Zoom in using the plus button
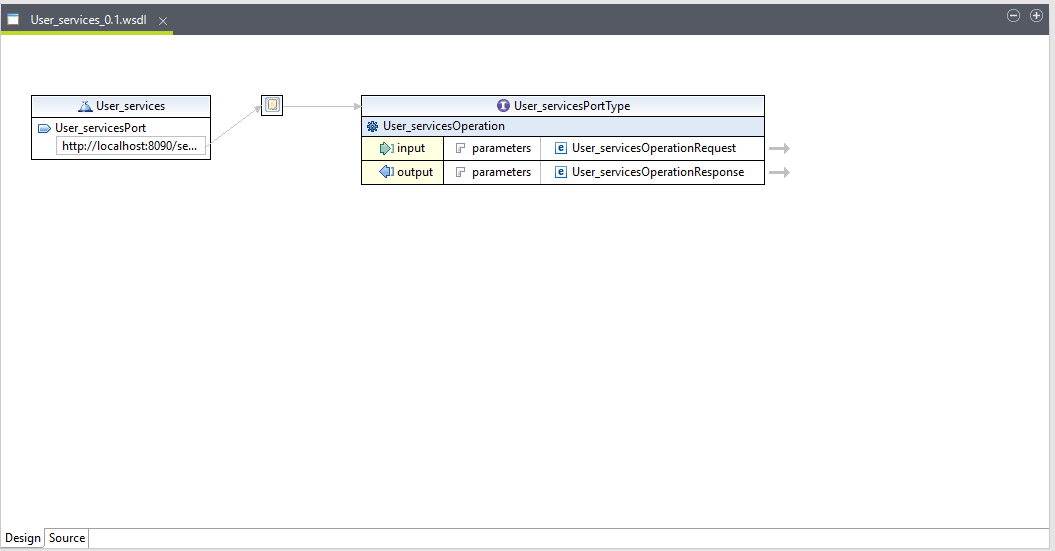 pos(1037,16)
